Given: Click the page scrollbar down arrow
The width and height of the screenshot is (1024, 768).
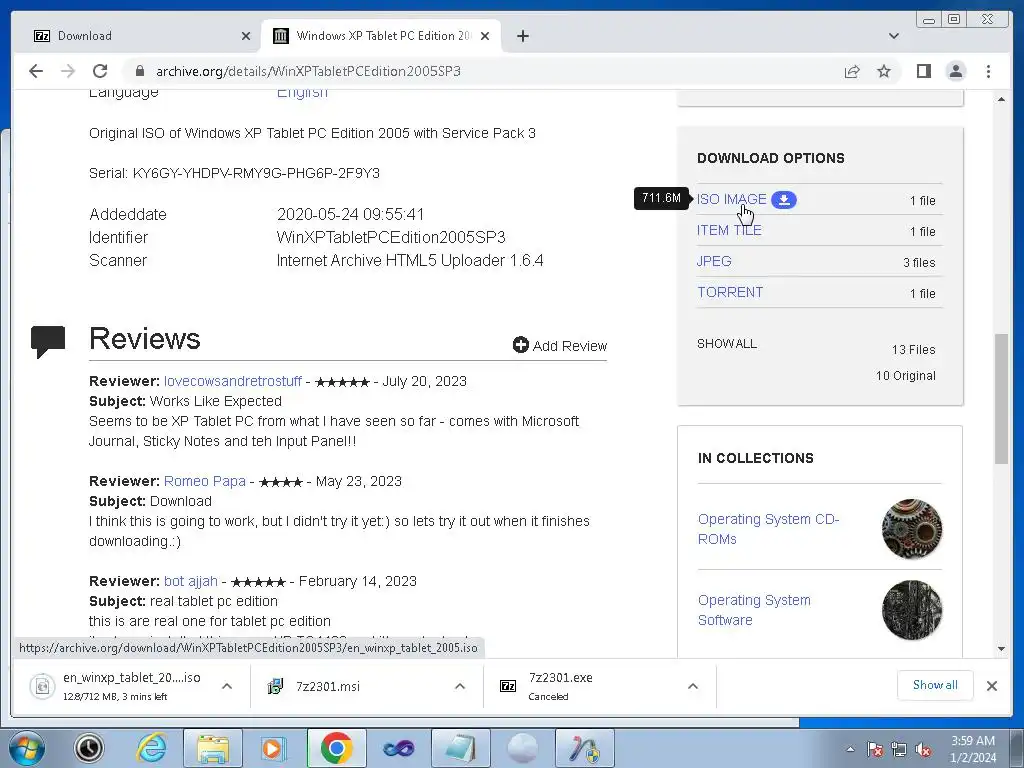Looking at the screenshot, I should coord(1001,649).
